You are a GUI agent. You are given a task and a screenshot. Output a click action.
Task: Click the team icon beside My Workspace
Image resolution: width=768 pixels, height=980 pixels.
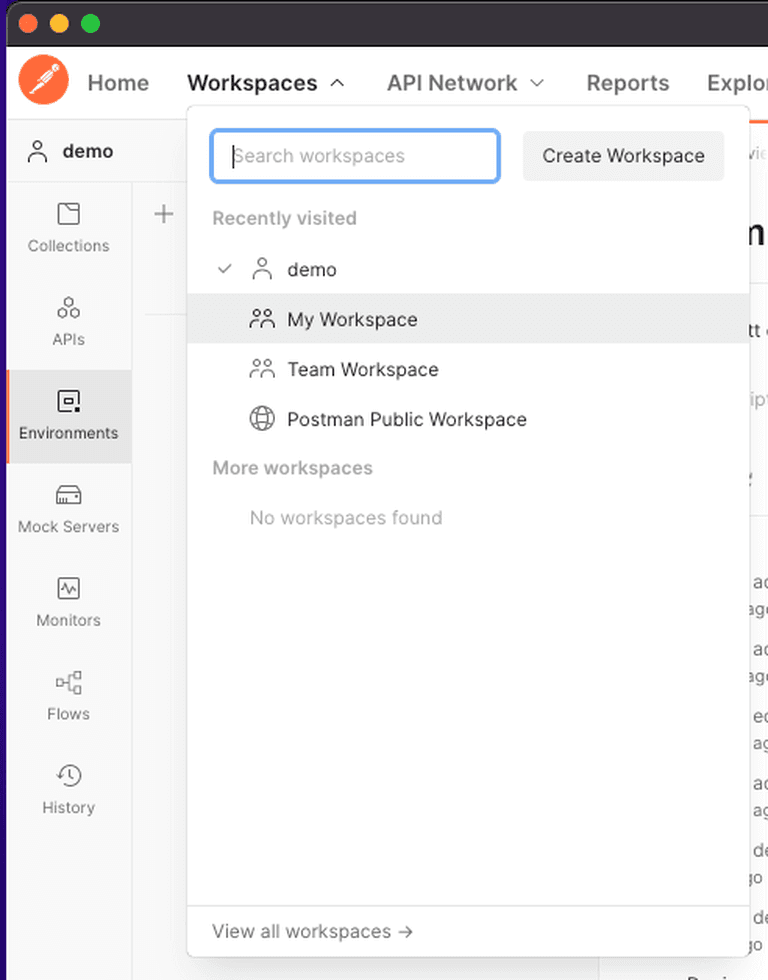point(262,319)
